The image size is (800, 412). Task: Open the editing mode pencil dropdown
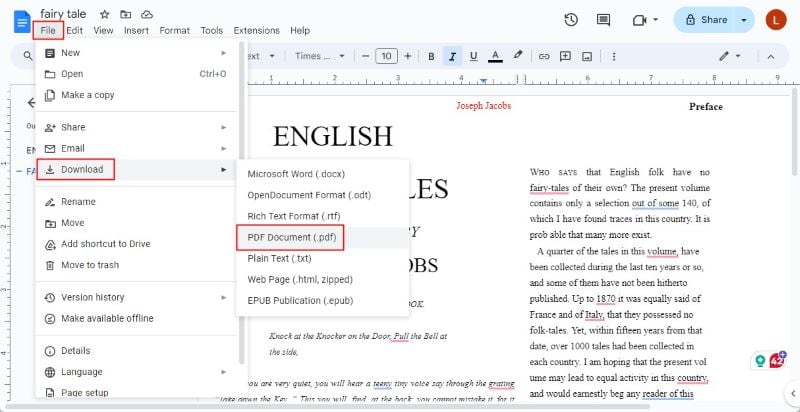pos(730,56)
